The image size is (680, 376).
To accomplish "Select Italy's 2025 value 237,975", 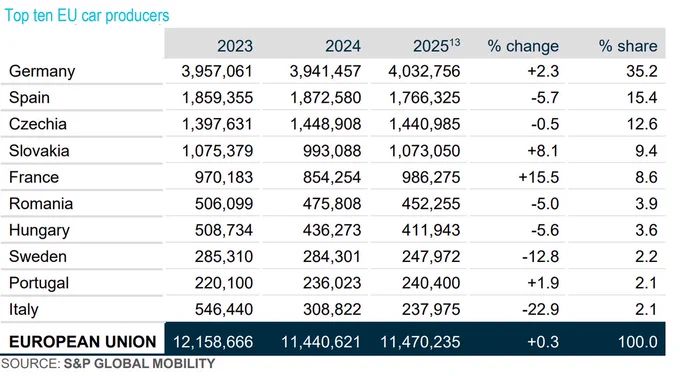I will click(x=431, y=310).
